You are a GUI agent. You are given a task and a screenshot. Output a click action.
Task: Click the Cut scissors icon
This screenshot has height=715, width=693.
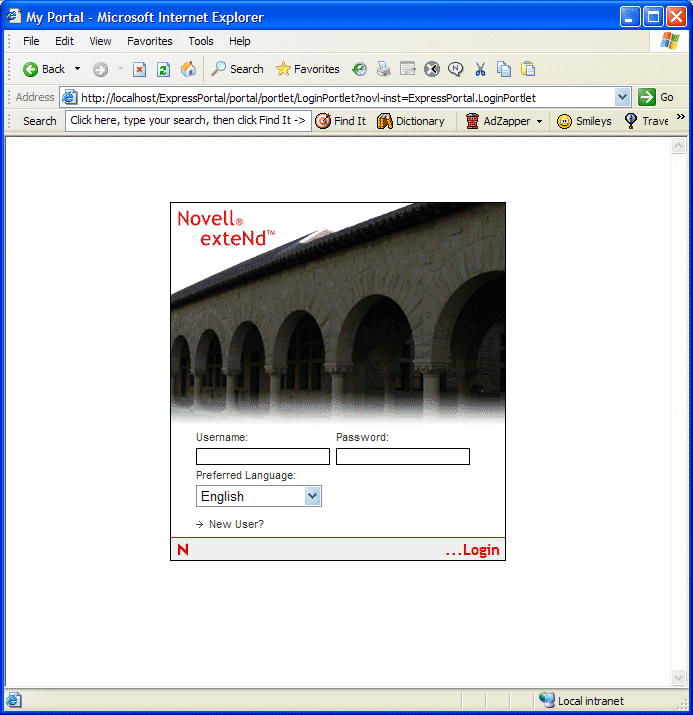point(480,69)
